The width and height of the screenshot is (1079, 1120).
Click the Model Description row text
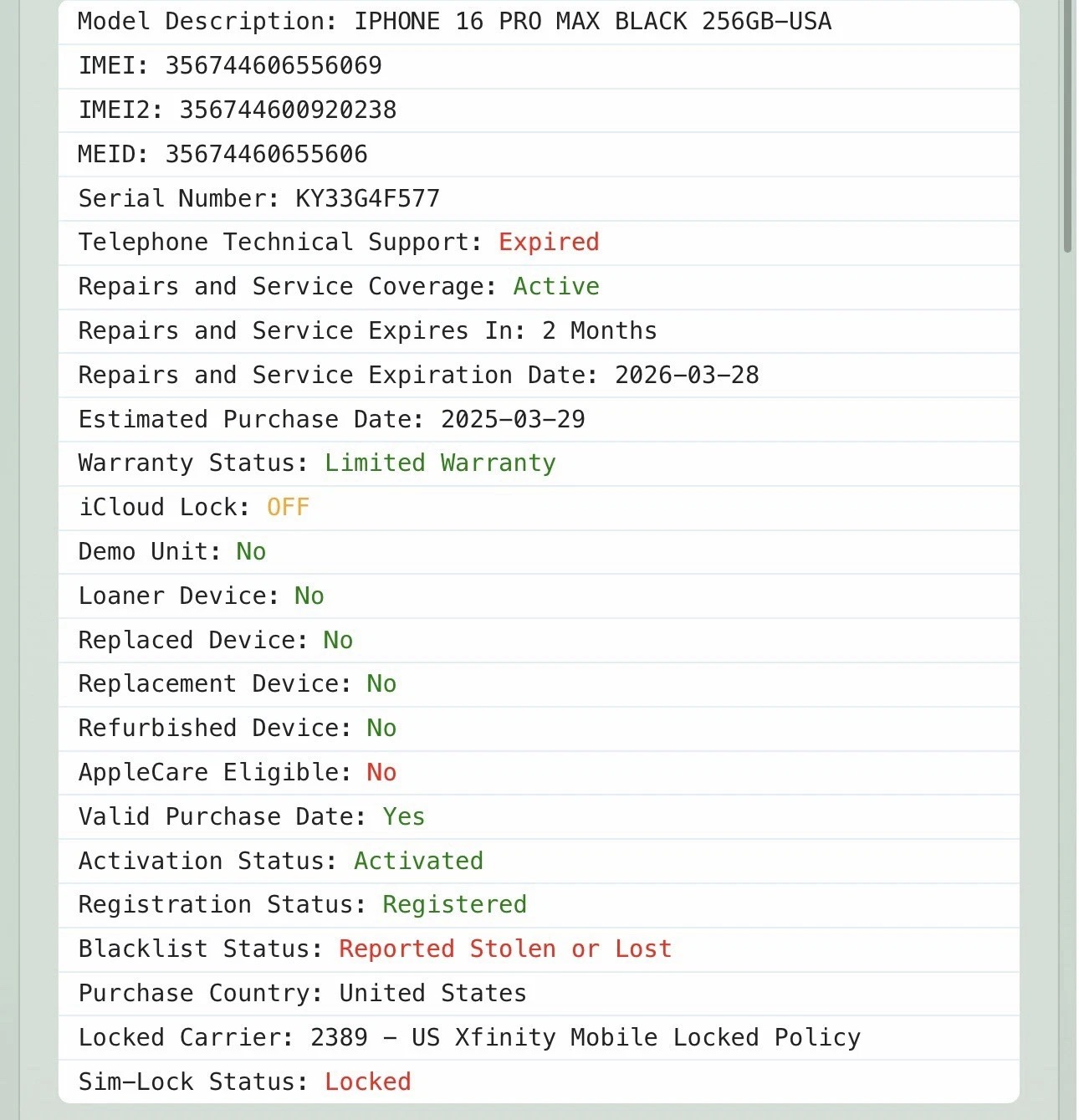[454, 21]
